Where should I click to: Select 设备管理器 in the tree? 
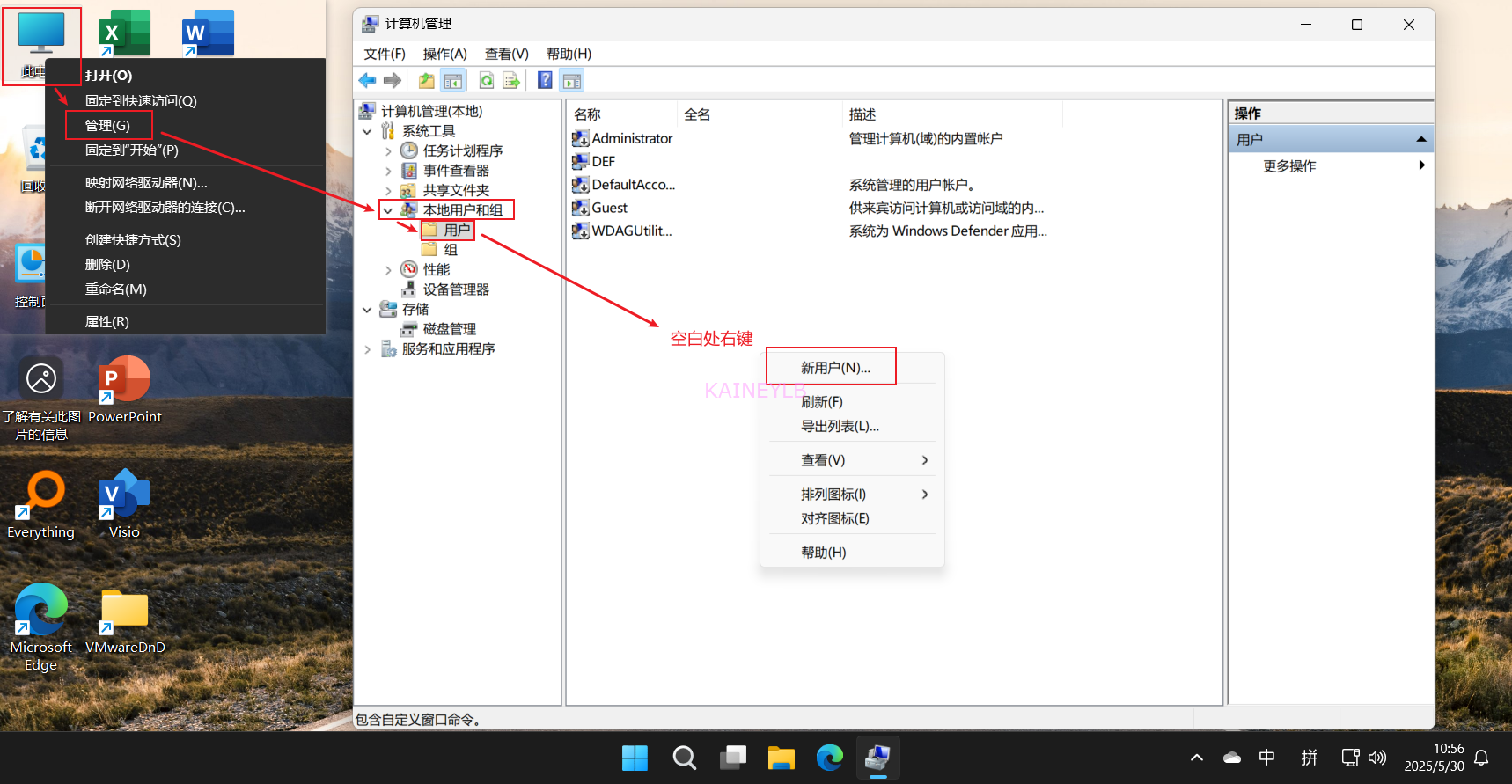tap(445, 289)
